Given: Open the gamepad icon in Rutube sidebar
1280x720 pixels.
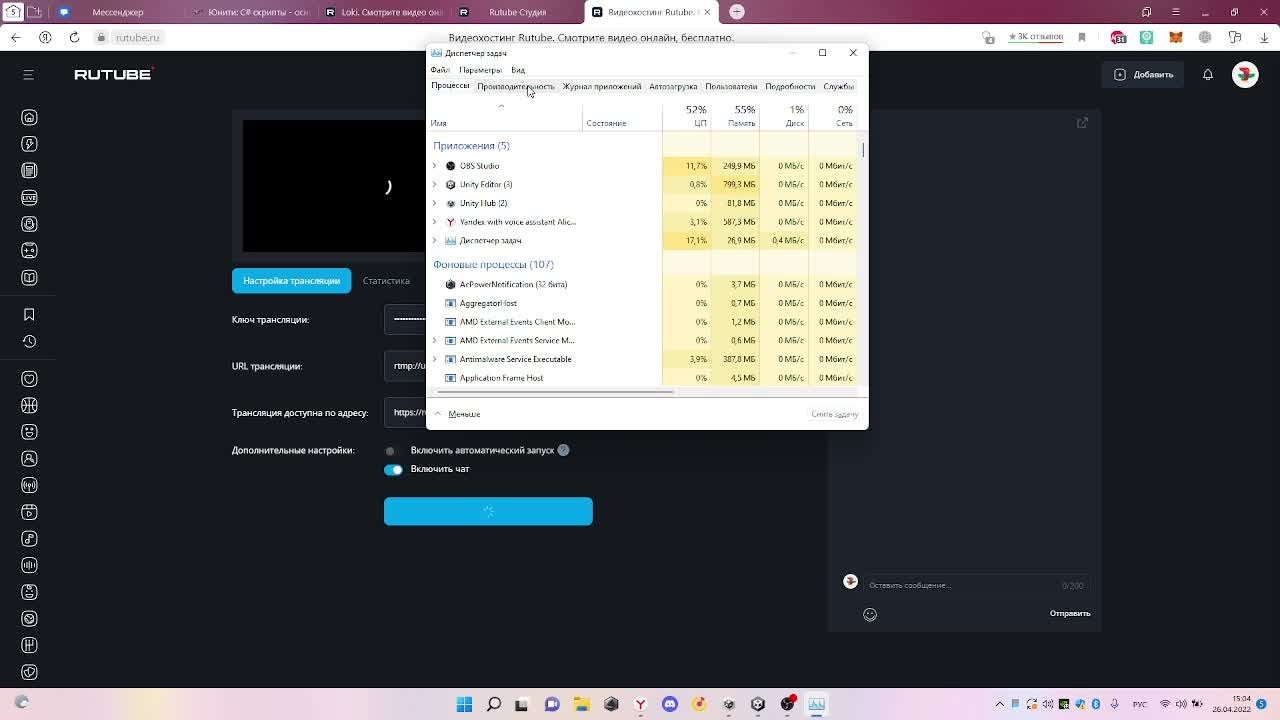Looking at the screenshot, I should [x=29, y=251].
